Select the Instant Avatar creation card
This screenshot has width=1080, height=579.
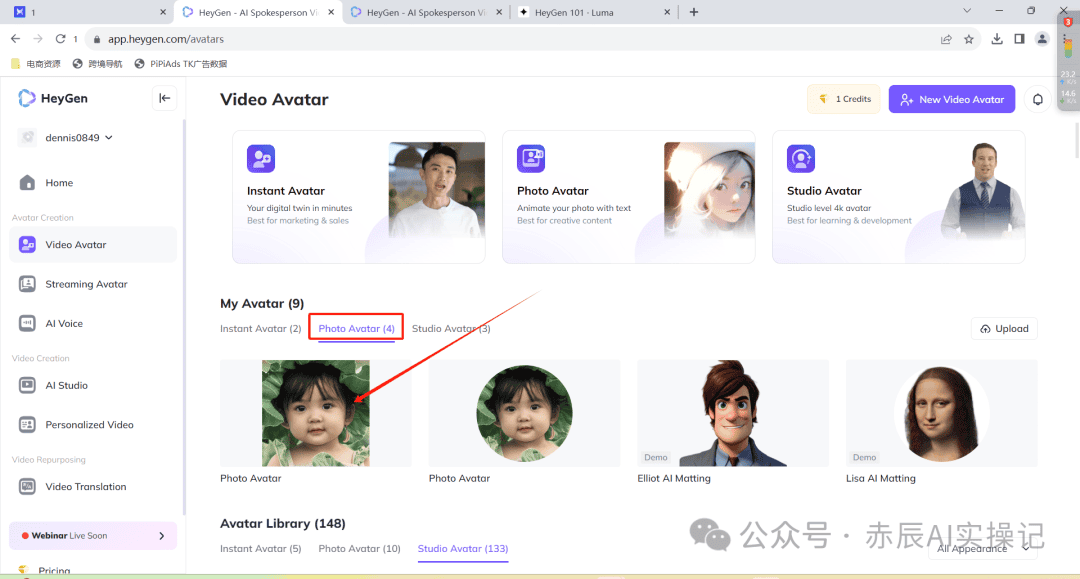tap(358, 197)
